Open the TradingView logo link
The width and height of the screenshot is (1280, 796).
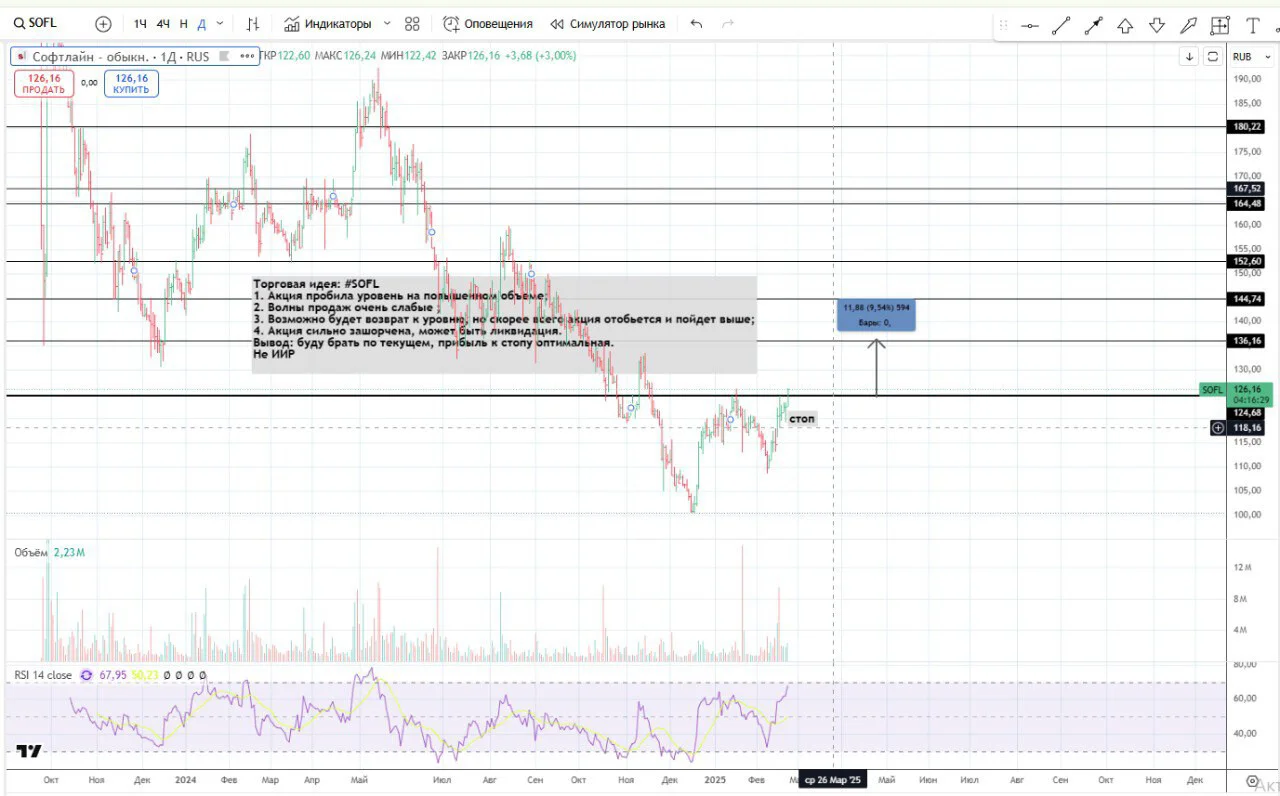[29, 751]
